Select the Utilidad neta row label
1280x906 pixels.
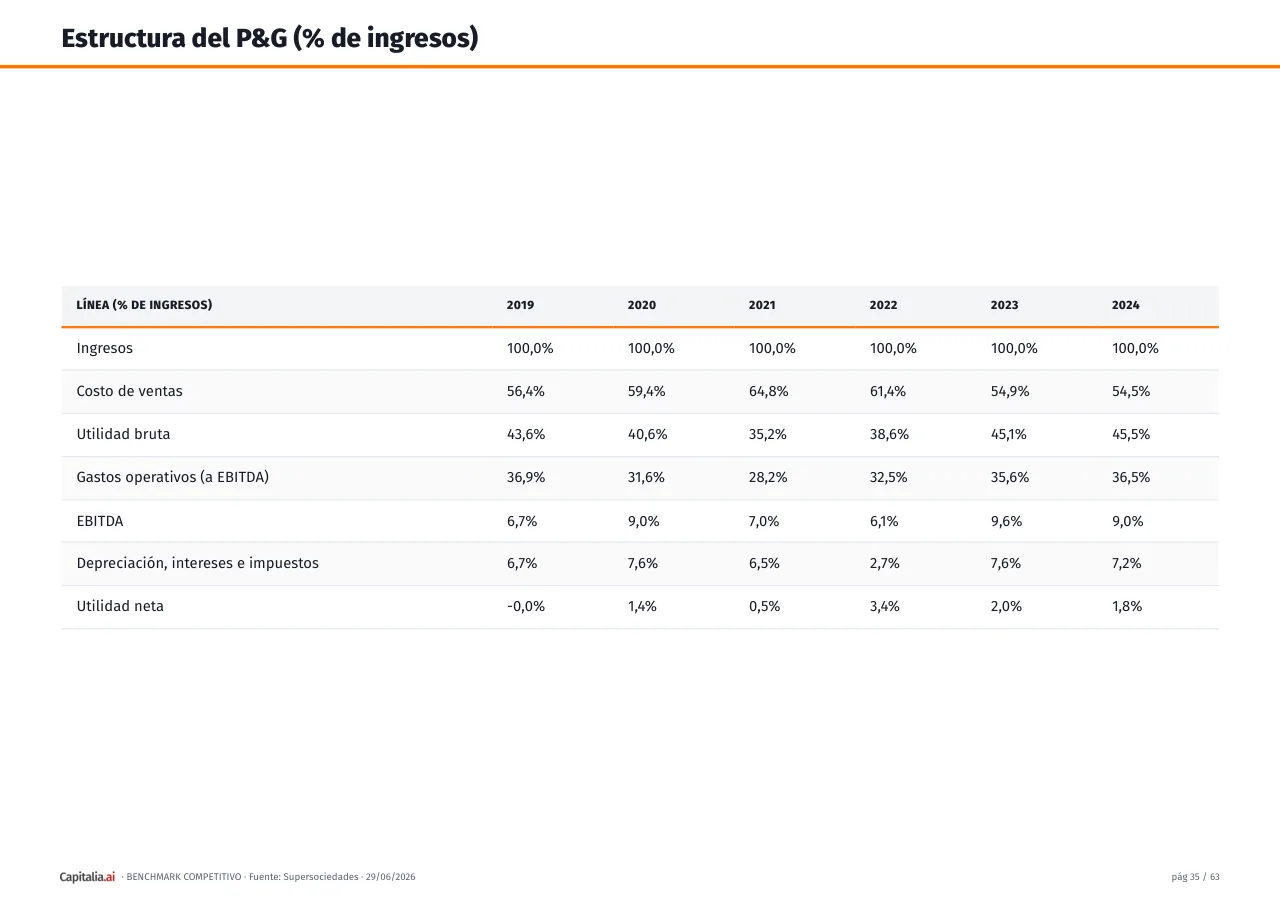click(x=120, y=606)
